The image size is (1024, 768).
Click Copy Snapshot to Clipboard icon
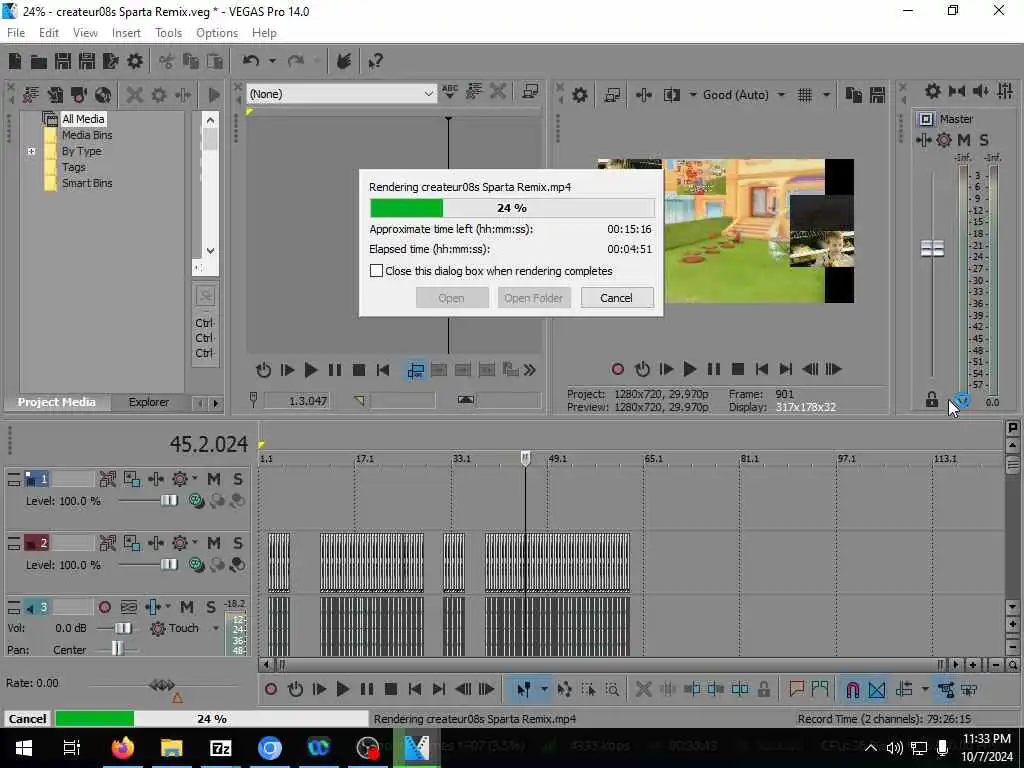click(853, 95)
